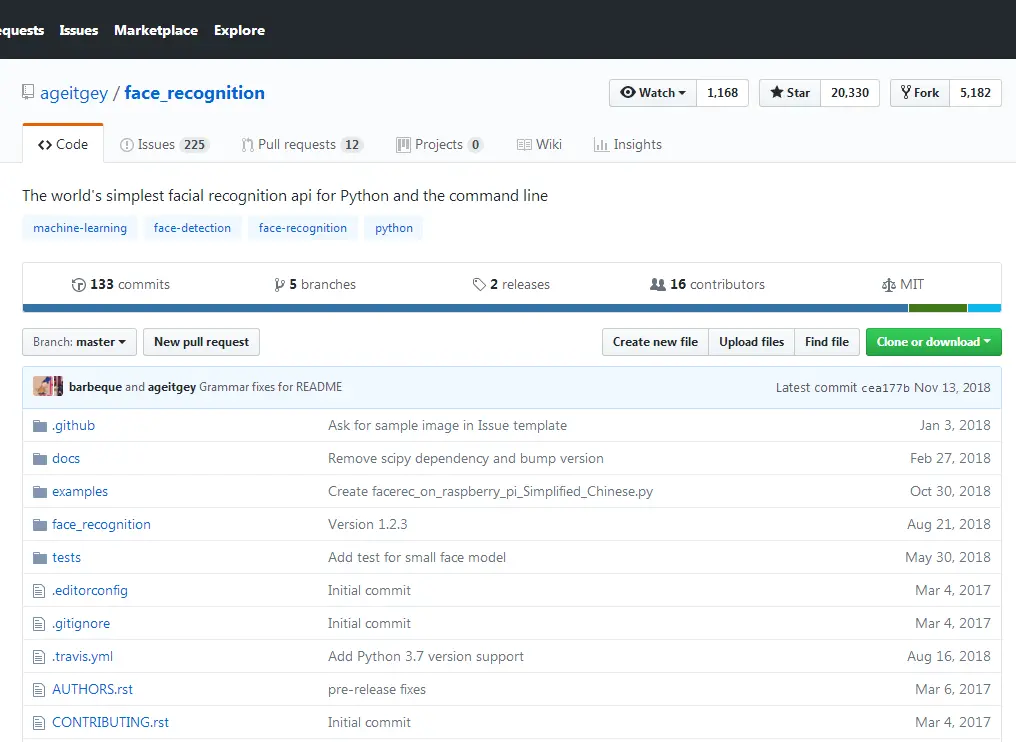Open the ageitgey owner profile link
The height and width of the screenshot is (742, 1016).
74,93
